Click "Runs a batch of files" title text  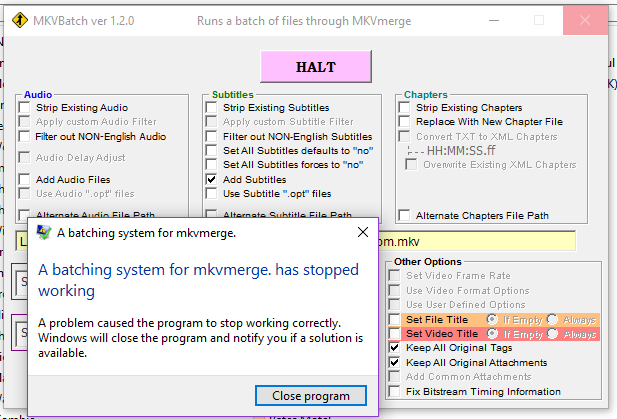click(x=304, y=20)
